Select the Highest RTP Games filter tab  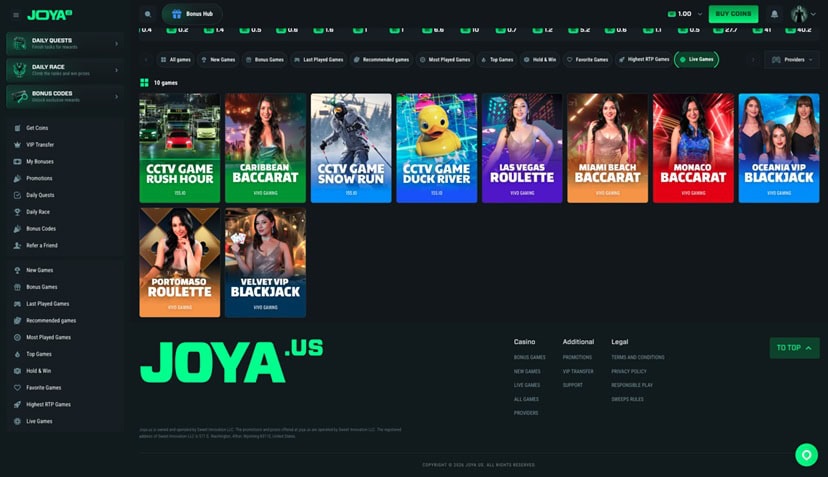click(644, 60)
